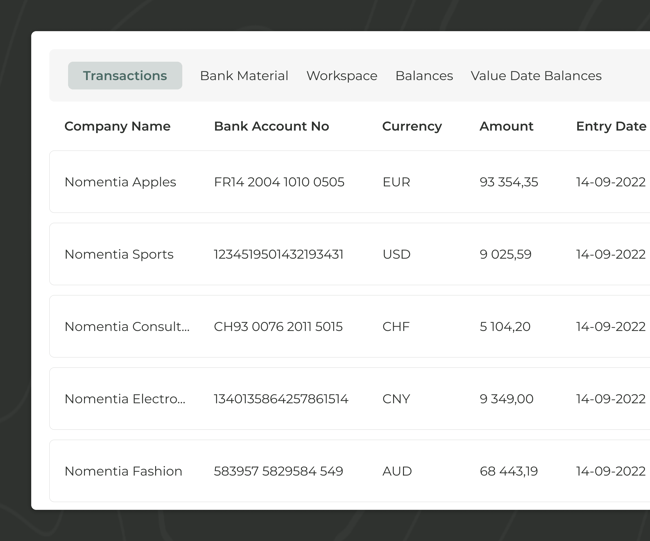Select the Nomentia Fashion company name
This screenshot has height=541, width=650.
pos(124,471)
